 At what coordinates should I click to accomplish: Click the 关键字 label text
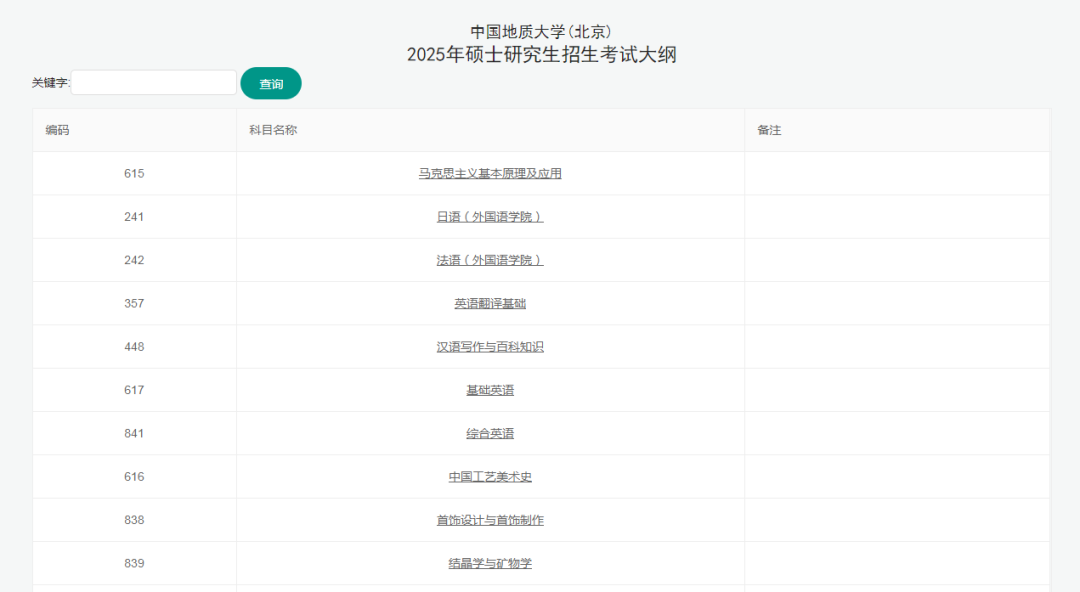point(50,83)
